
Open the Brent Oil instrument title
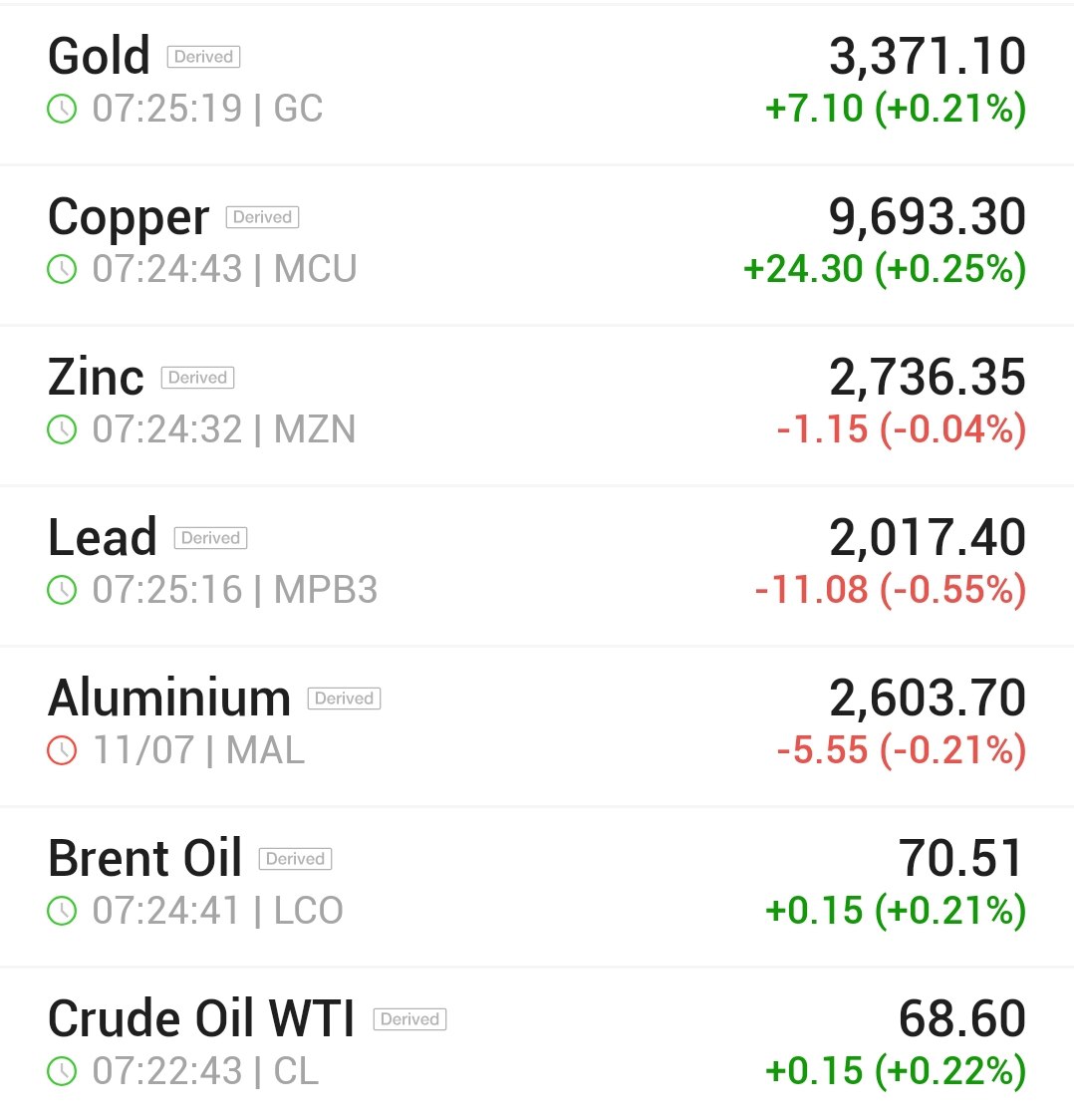coord(145,858)
